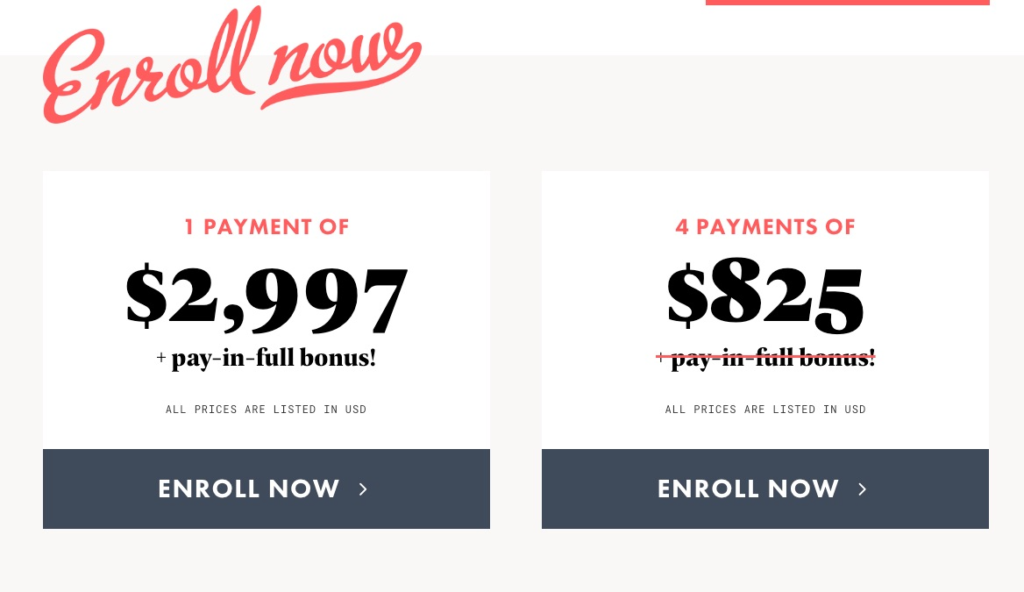This screenshot has height=592, width=1024.
Task: Click the plus sign before "pay-in-full bonus!"
Action: 161,358
